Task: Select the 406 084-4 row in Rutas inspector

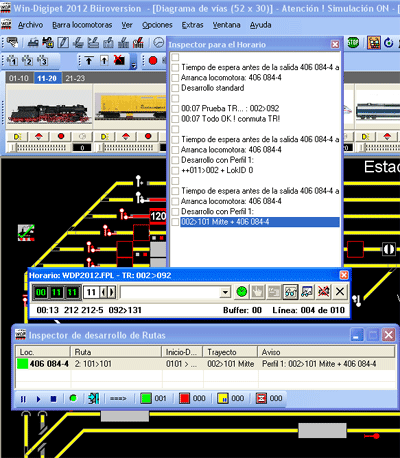Action: pos(205,364)
